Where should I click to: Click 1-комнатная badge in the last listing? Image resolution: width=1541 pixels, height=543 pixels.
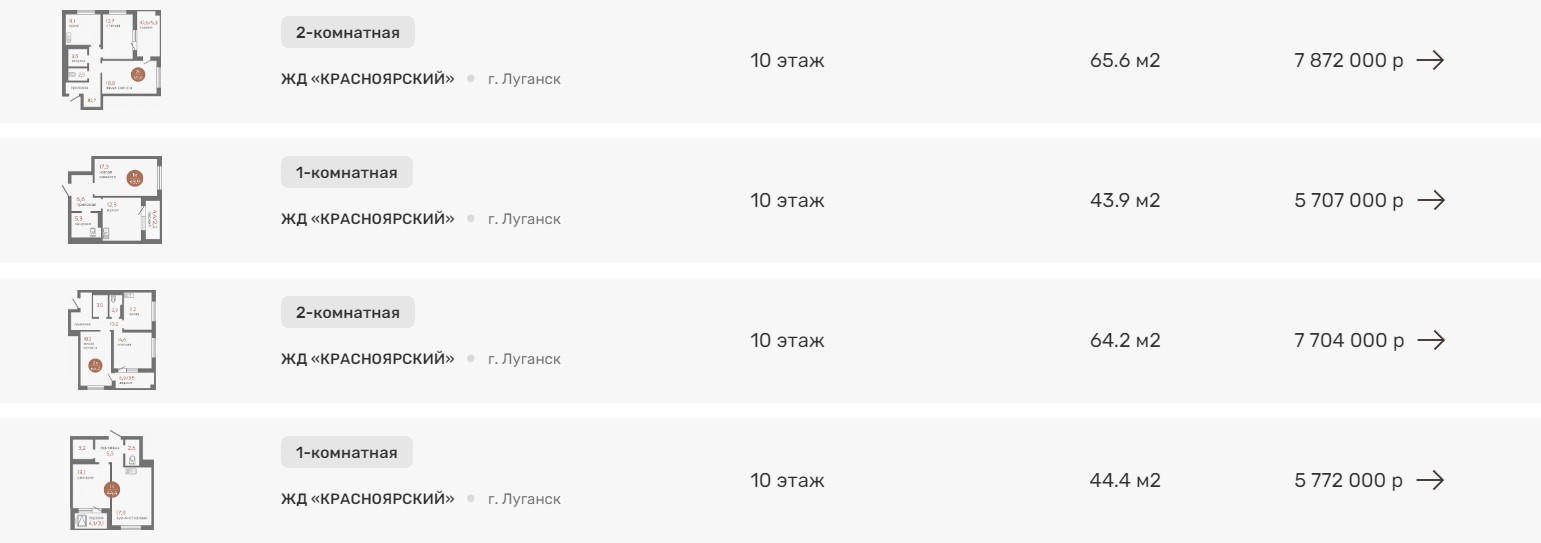(347, 453)
